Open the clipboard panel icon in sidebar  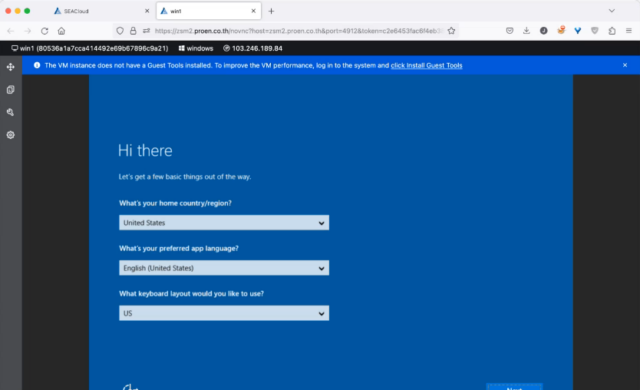pyautogui.click(x=11, y=90)
